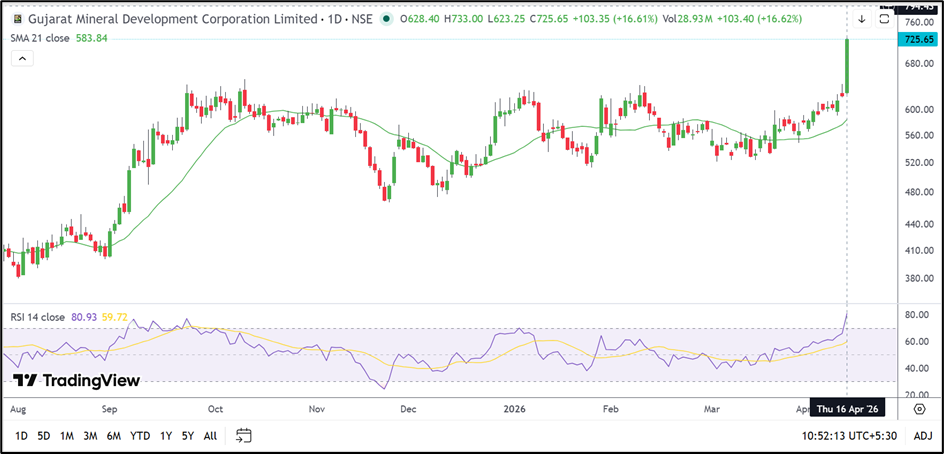Toggle ADJ adjusted data setting

tap(922, 435)
